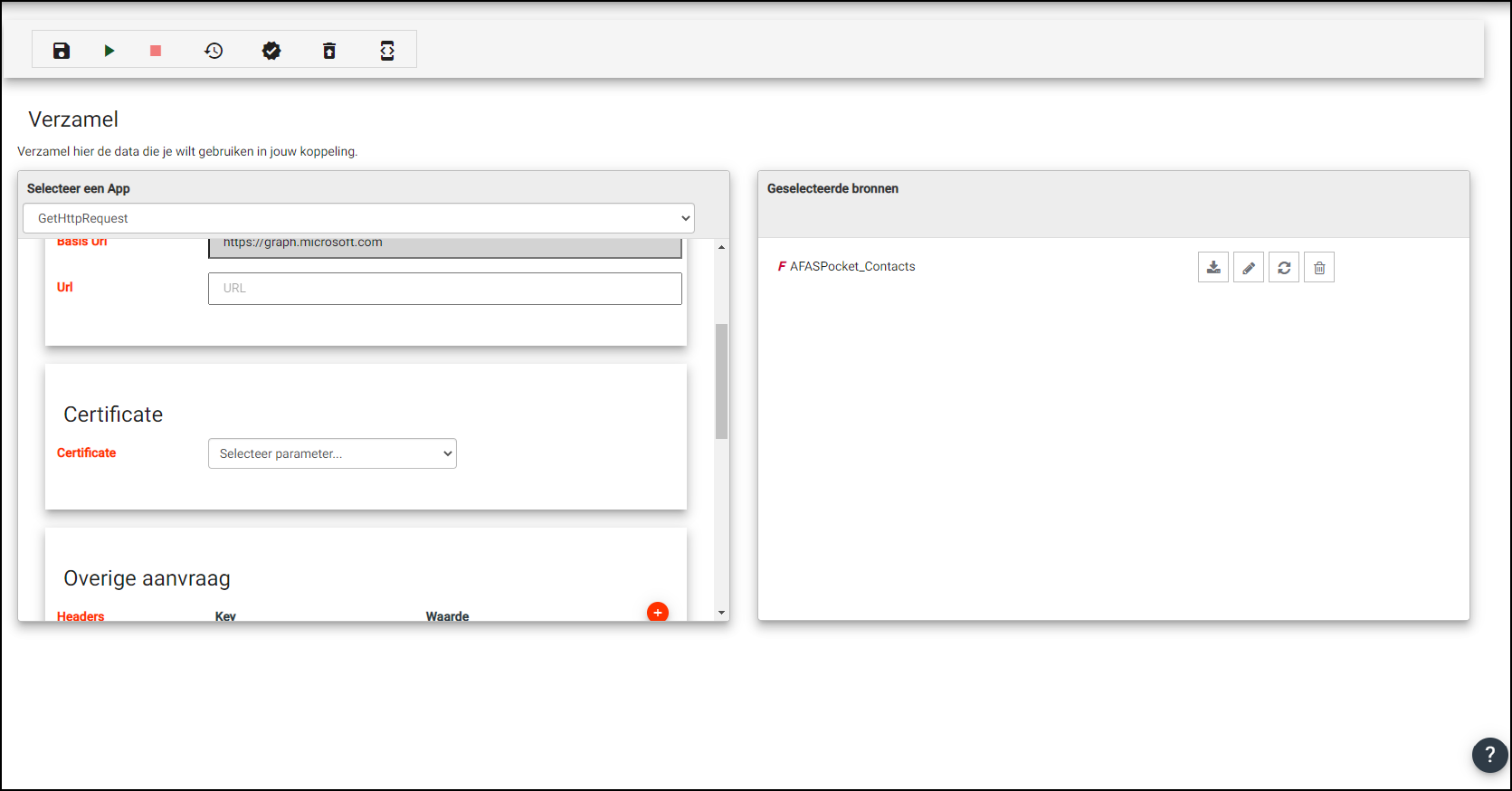Delete AFASPocket_Contacts from selected sources
Viewport: 1512px width, 791px height.
[1319, 268]
